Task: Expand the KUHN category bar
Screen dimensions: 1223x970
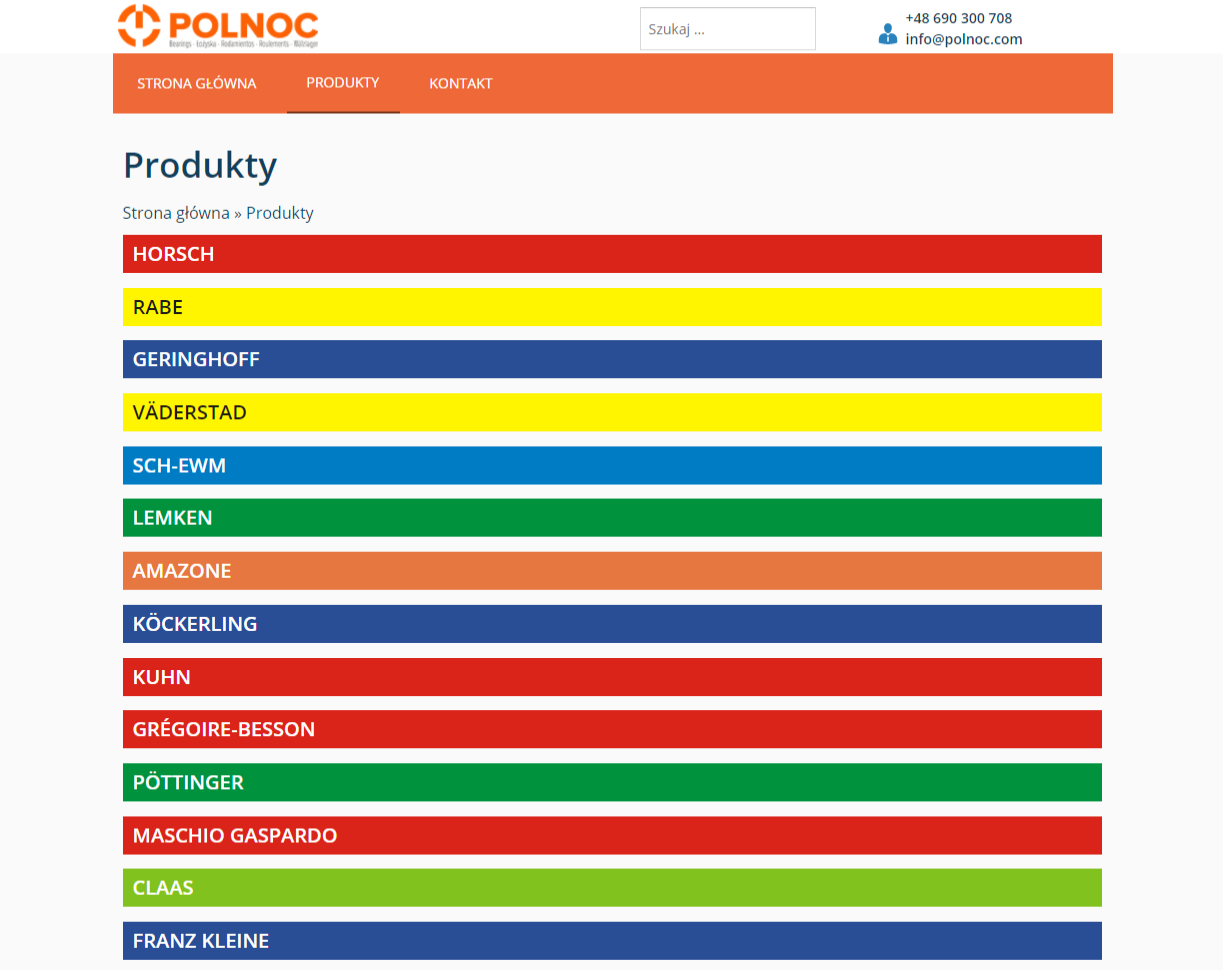Action: click(612, 677)
